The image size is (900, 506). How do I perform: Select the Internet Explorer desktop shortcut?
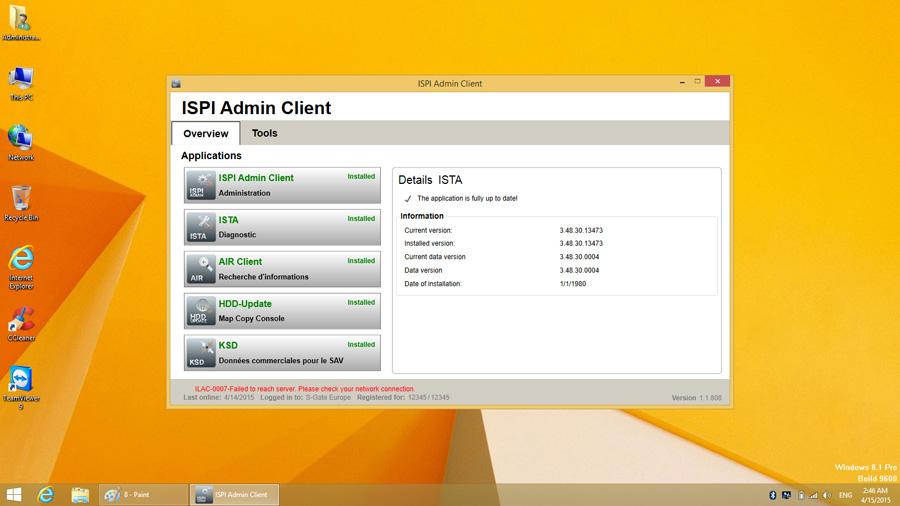click(x=21, y=267)
